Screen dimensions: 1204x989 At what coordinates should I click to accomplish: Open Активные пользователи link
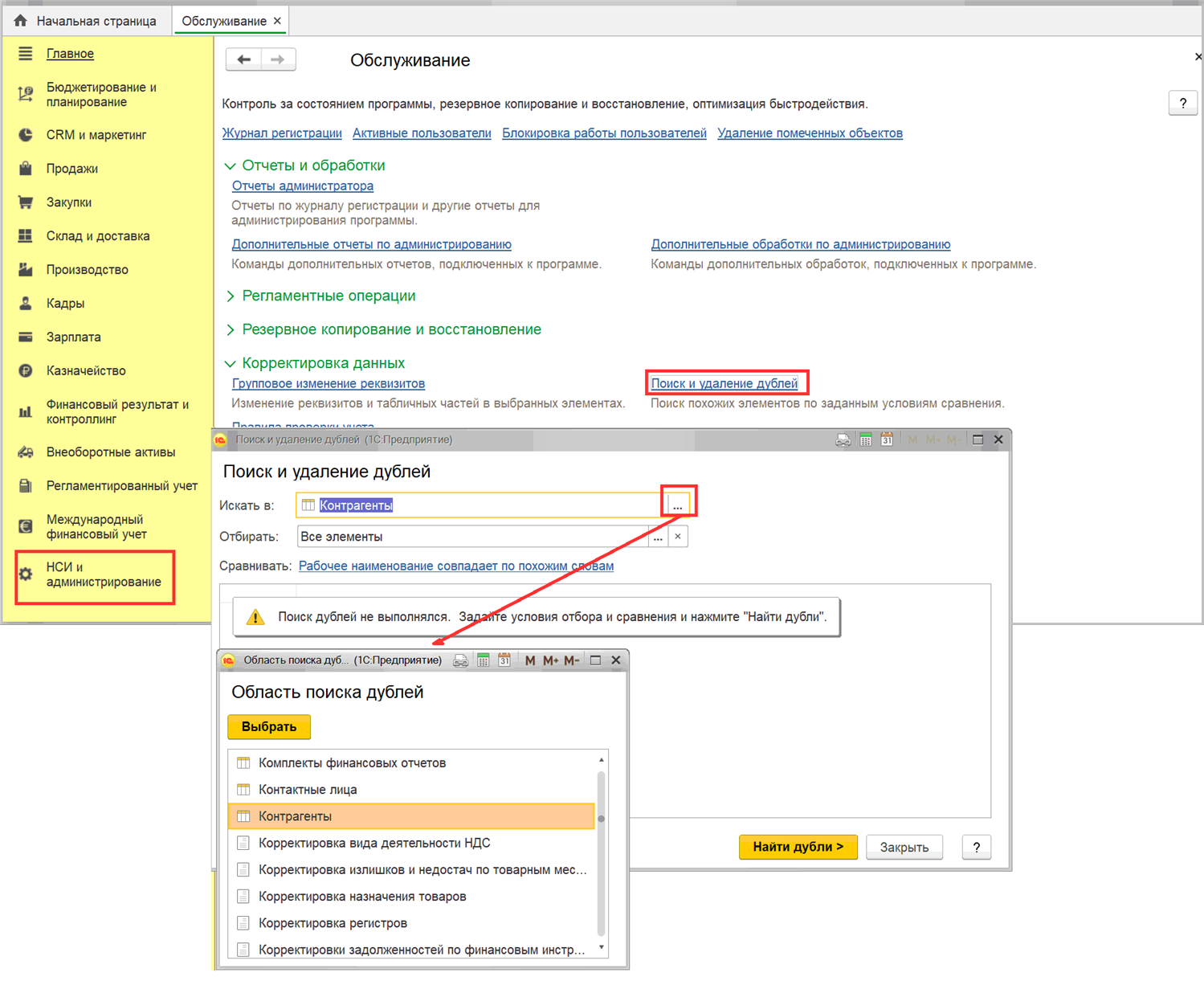tap(422, 133)
